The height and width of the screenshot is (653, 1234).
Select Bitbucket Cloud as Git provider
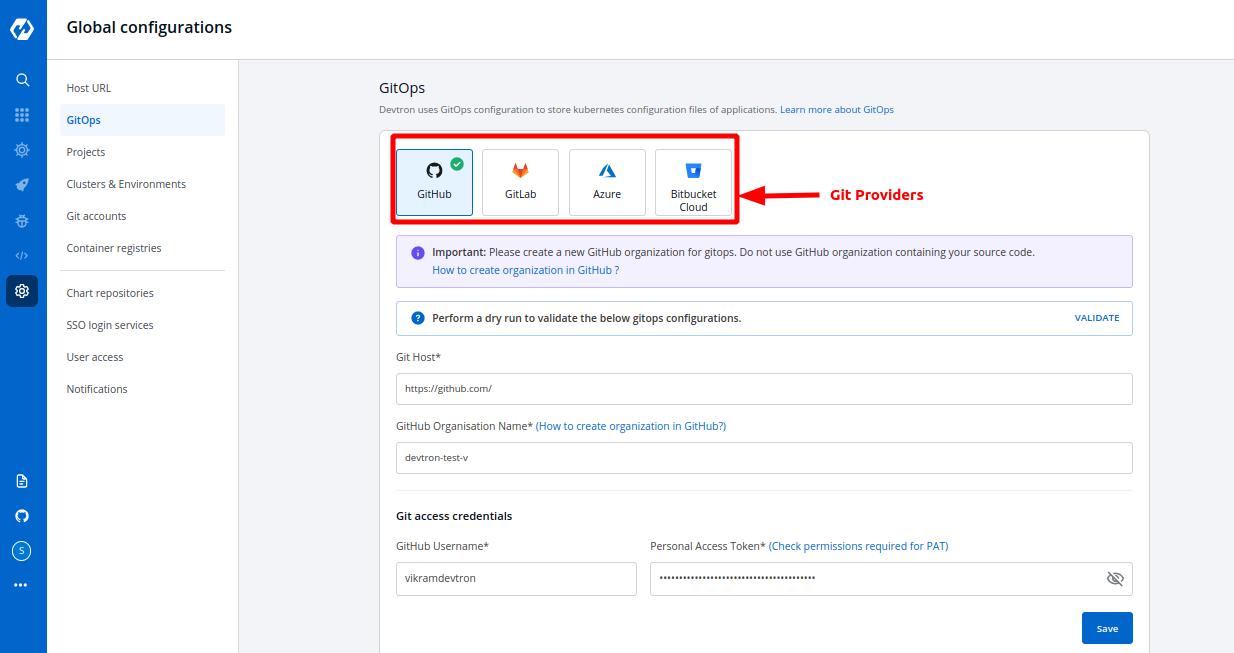693,182
